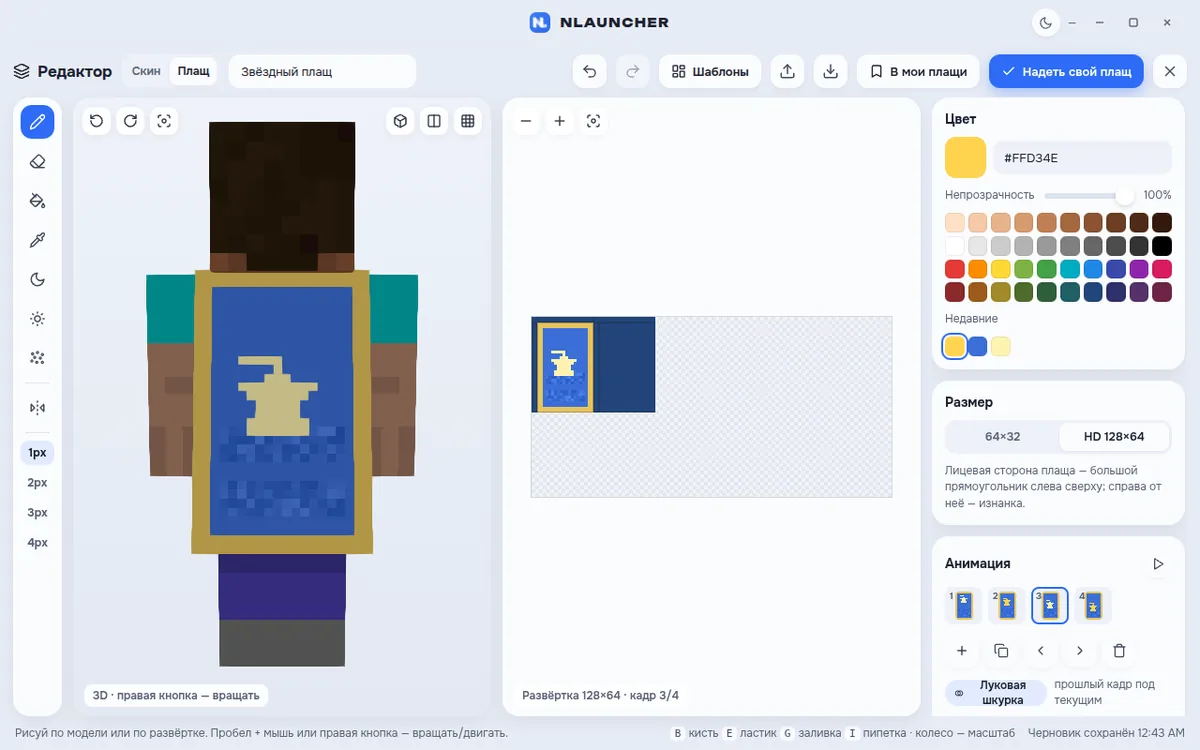1200x750 pixels.
Task: Select the eyedropper tool
Action: click(38, 240)
